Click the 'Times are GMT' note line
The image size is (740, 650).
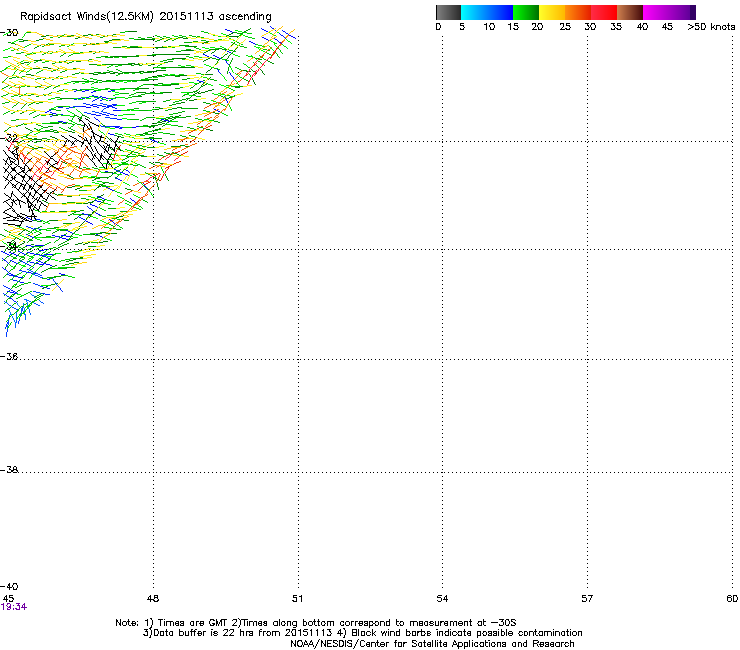[316, 623]
